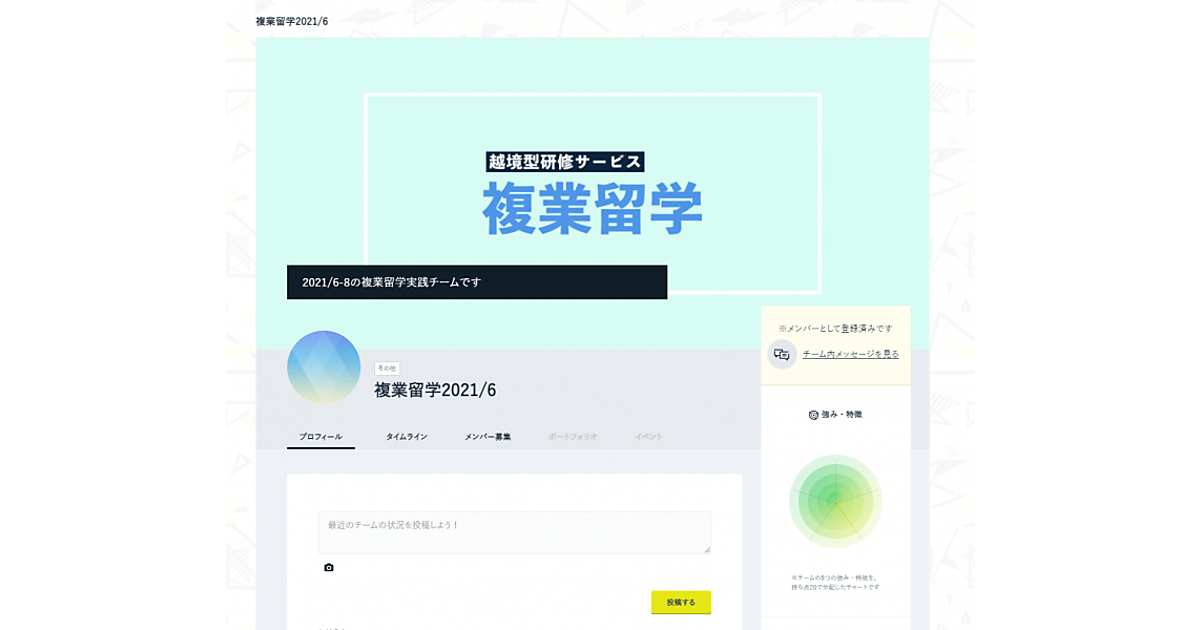Follow the チーム内メッセージを見る link

tap(851, 354)
